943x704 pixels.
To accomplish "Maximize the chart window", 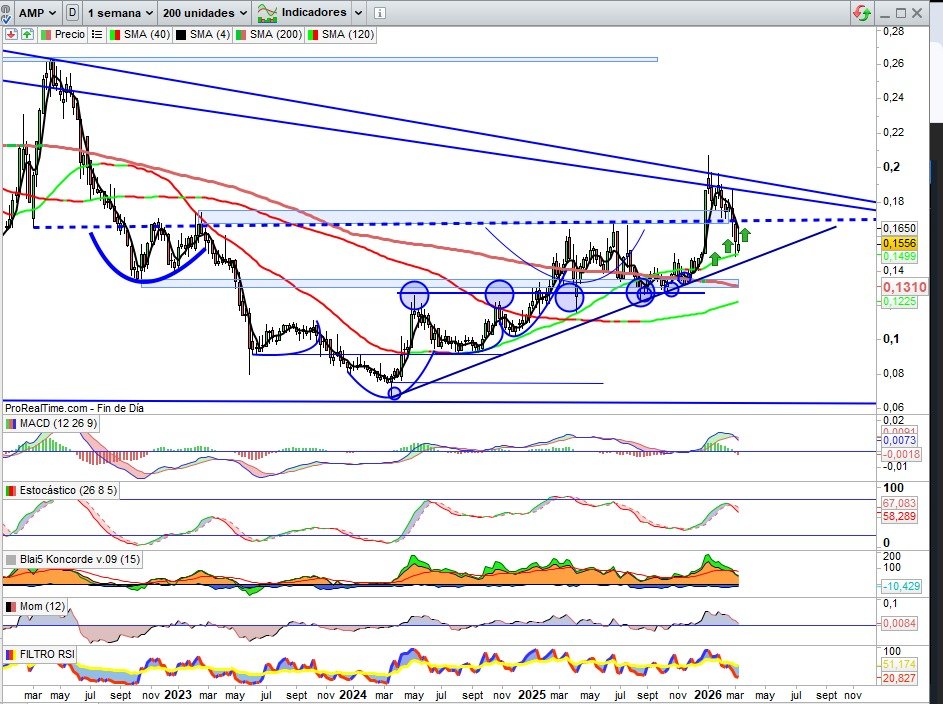I will tap(900, 13).
